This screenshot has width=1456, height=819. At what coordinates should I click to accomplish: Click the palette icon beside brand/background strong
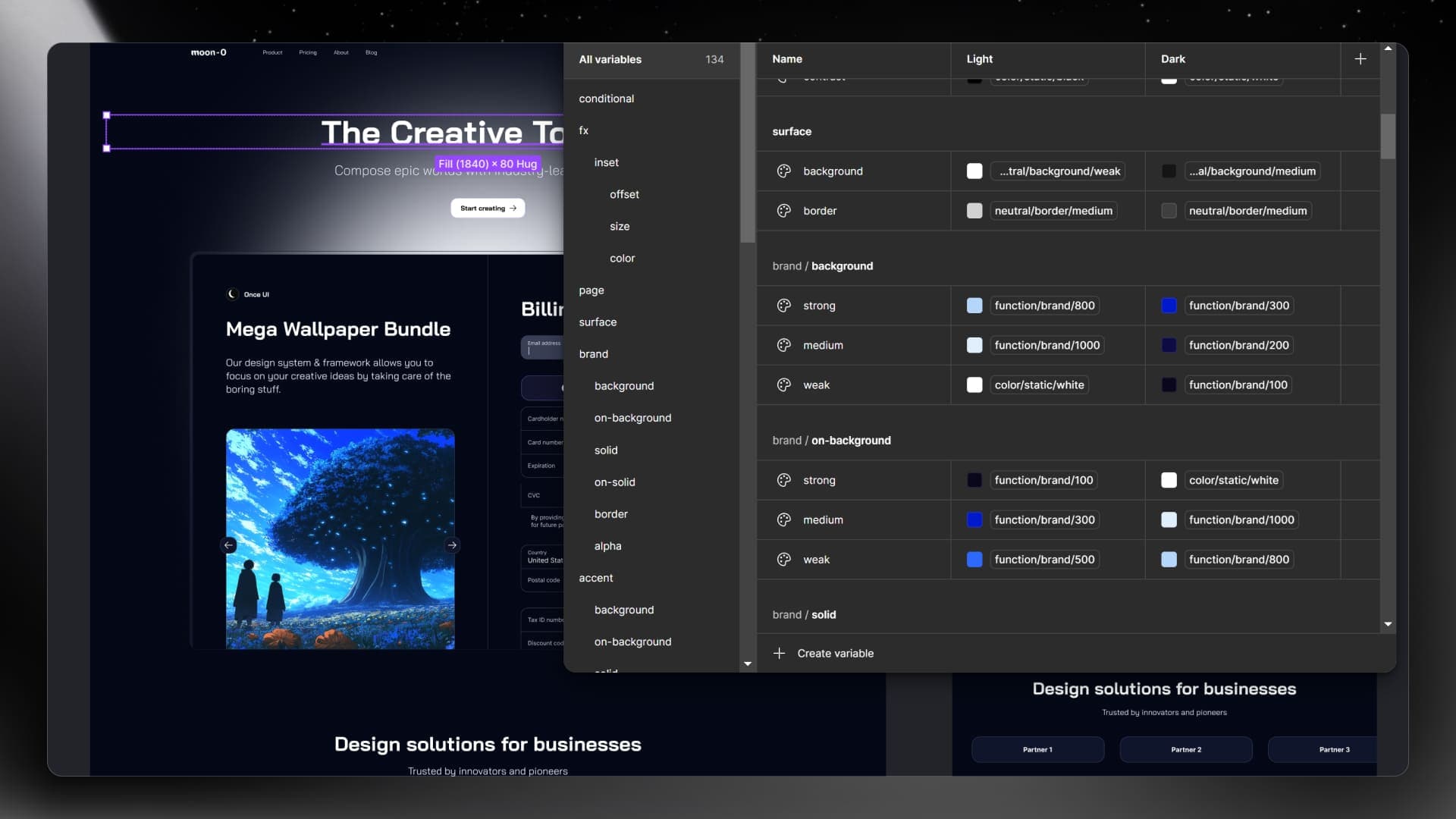tap(785, 306)
